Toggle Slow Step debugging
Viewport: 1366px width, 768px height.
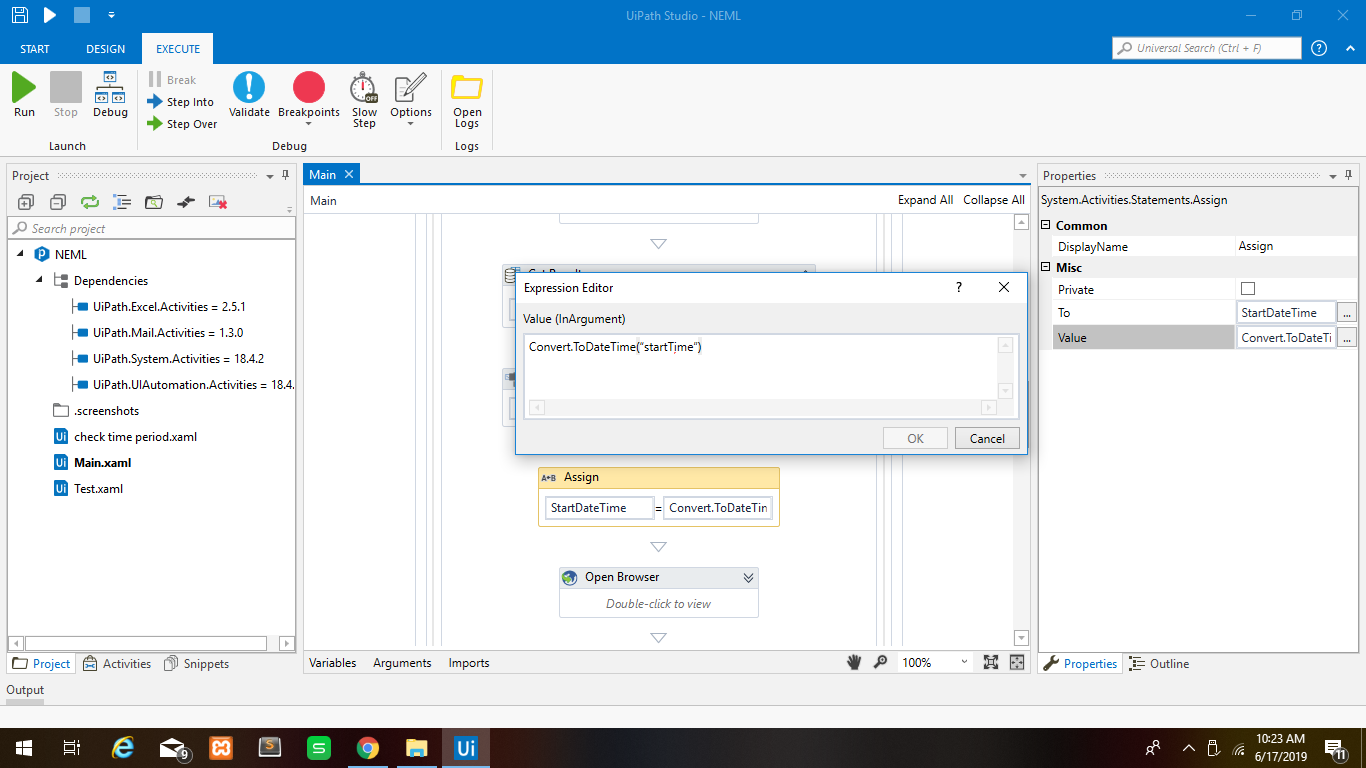pyautogui.click(x=364, y=100)
